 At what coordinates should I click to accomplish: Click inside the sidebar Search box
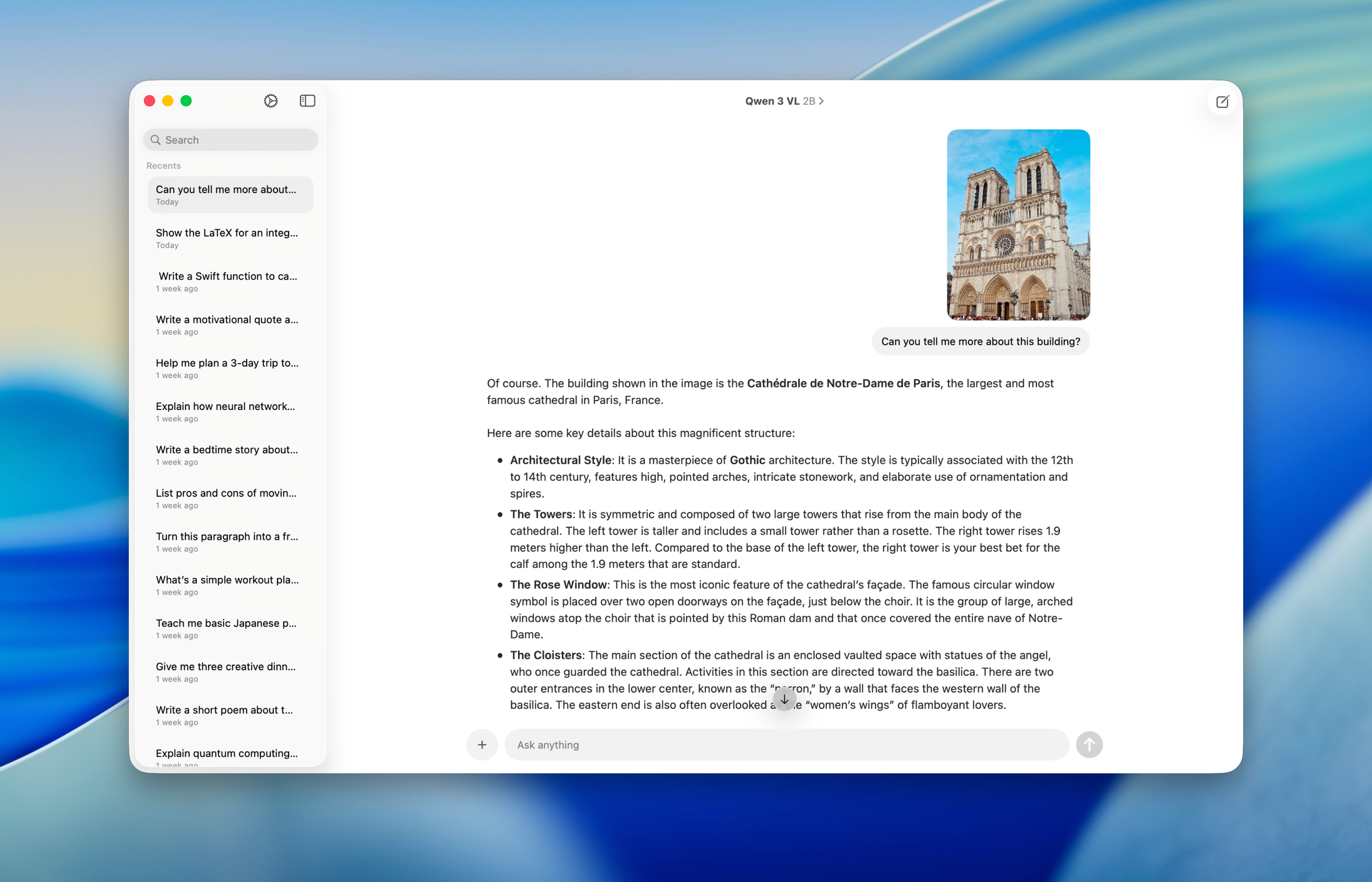click(x=229, y=139)
